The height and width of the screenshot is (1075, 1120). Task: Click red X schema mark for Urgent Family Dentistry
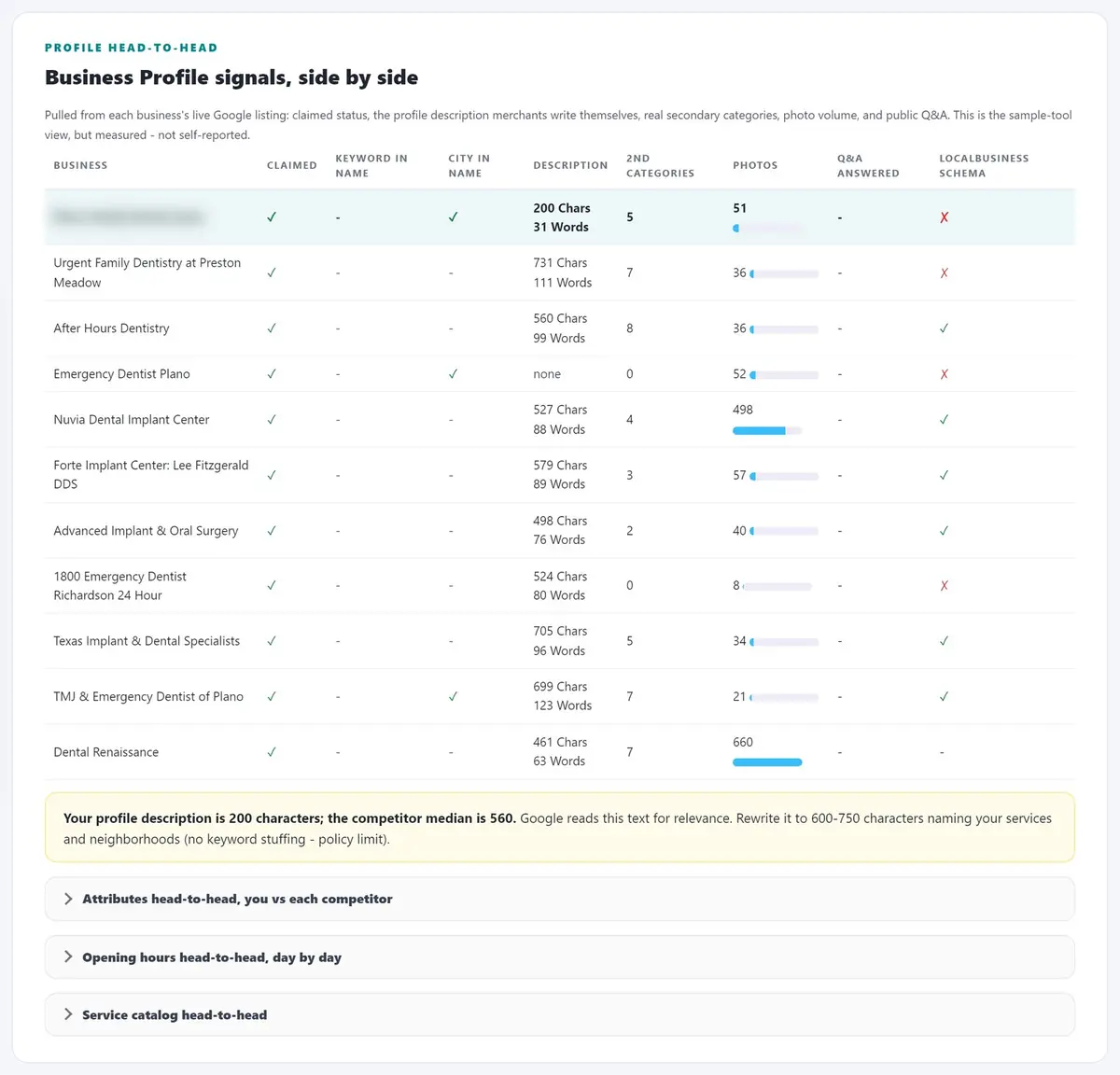(x=945, y=273)
